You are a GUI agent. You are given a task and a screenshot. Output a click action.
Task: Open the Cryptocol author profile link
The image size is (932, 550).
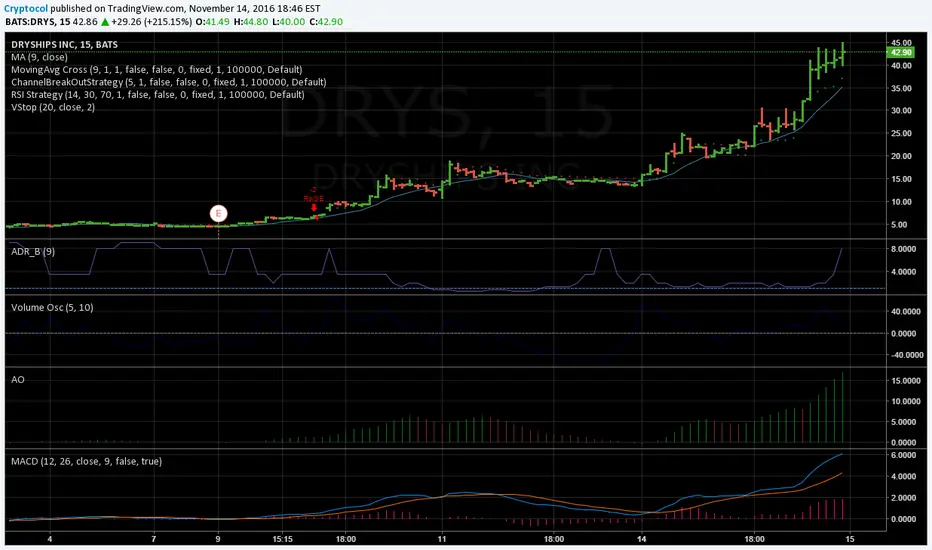point(26,8)
